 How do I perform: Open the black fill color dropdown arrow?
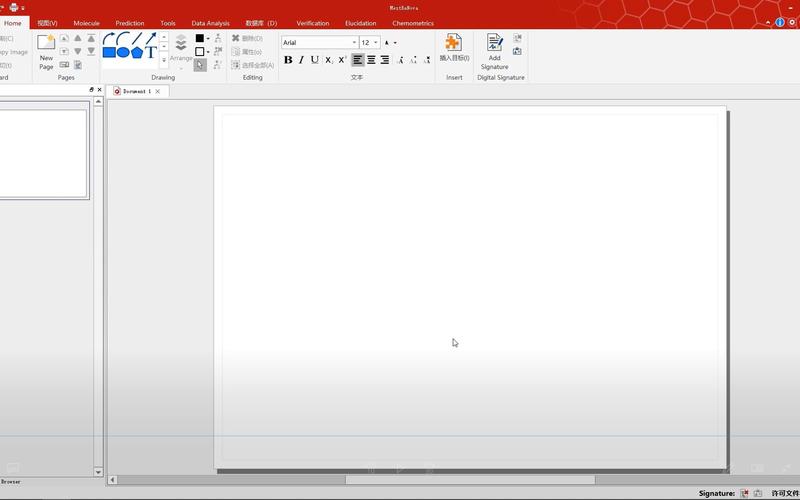tap(208, 39)
